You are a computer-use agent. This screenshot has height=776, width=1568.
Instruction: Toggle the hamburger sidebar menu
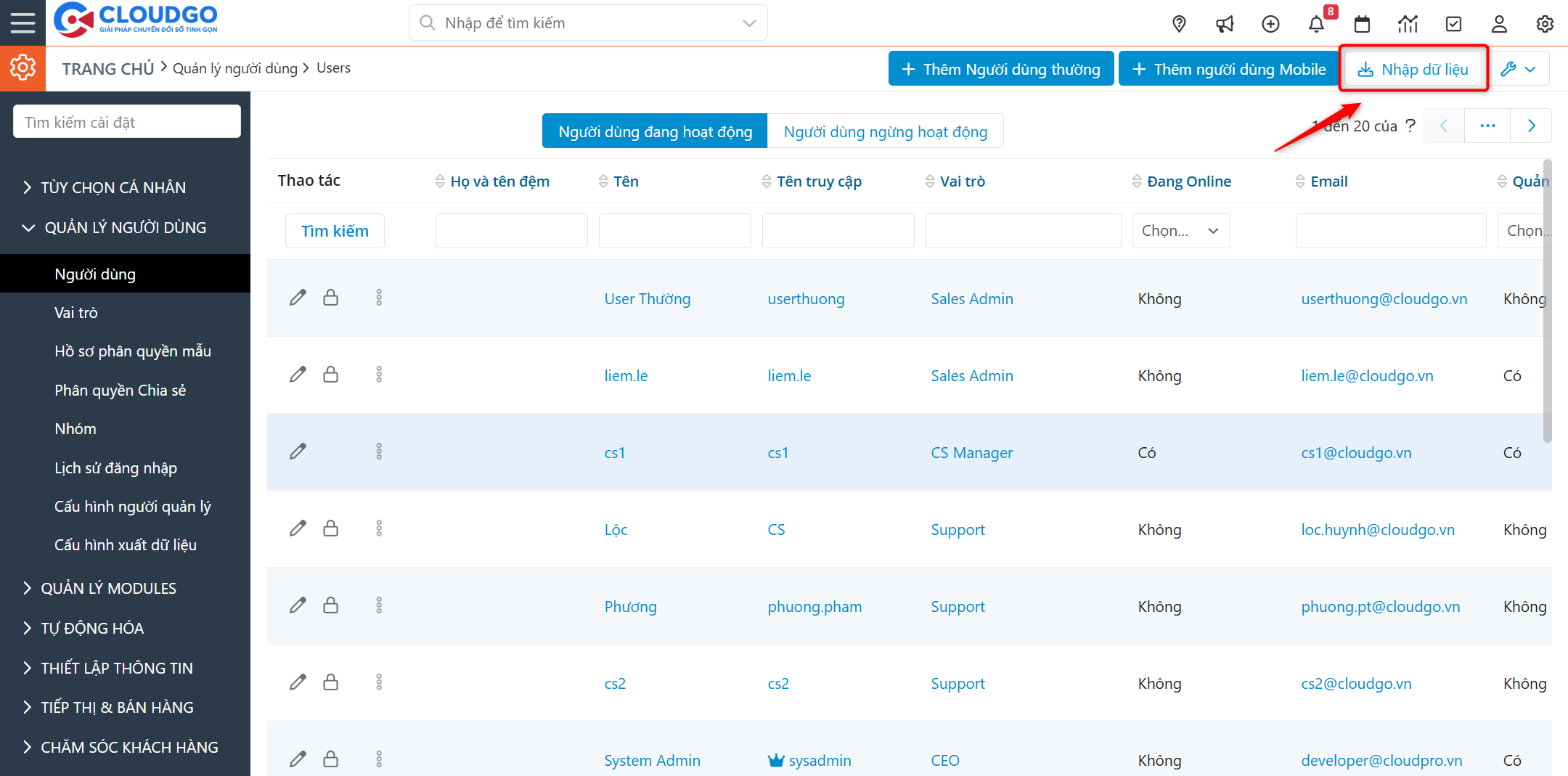tap(23, 23)
